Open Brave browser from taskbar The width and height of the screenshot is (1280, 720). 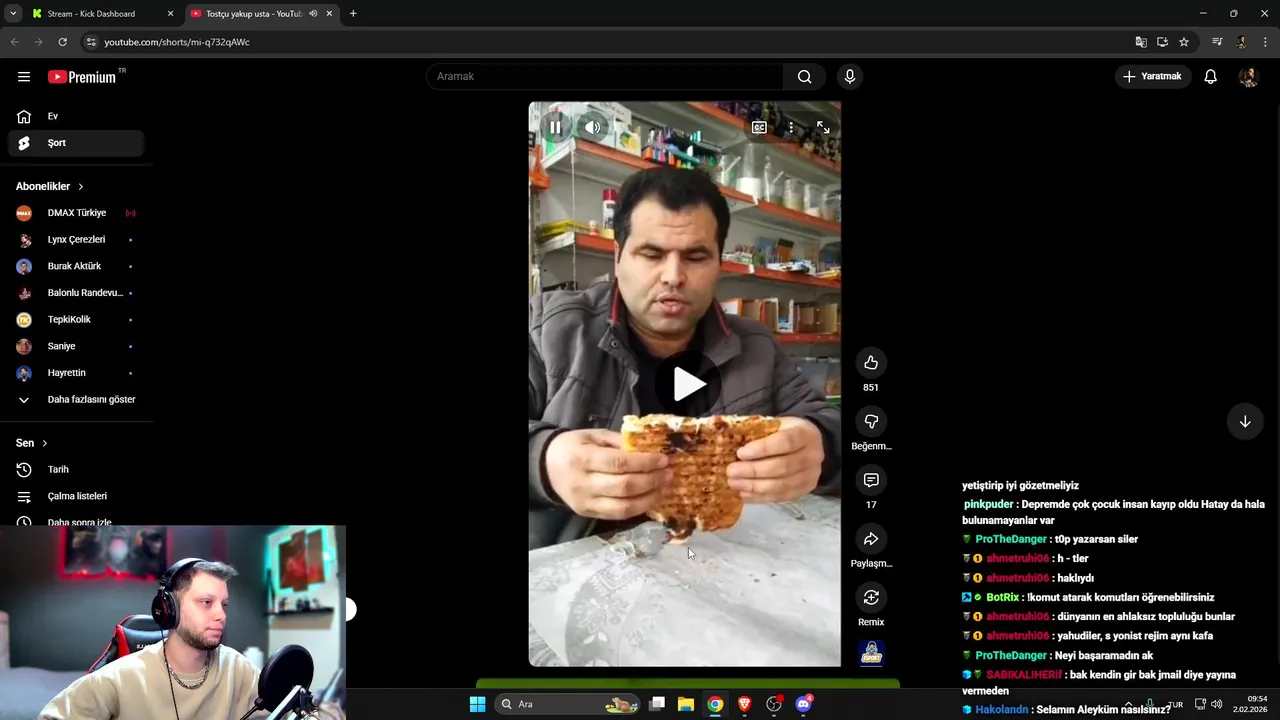coord(744,704)
